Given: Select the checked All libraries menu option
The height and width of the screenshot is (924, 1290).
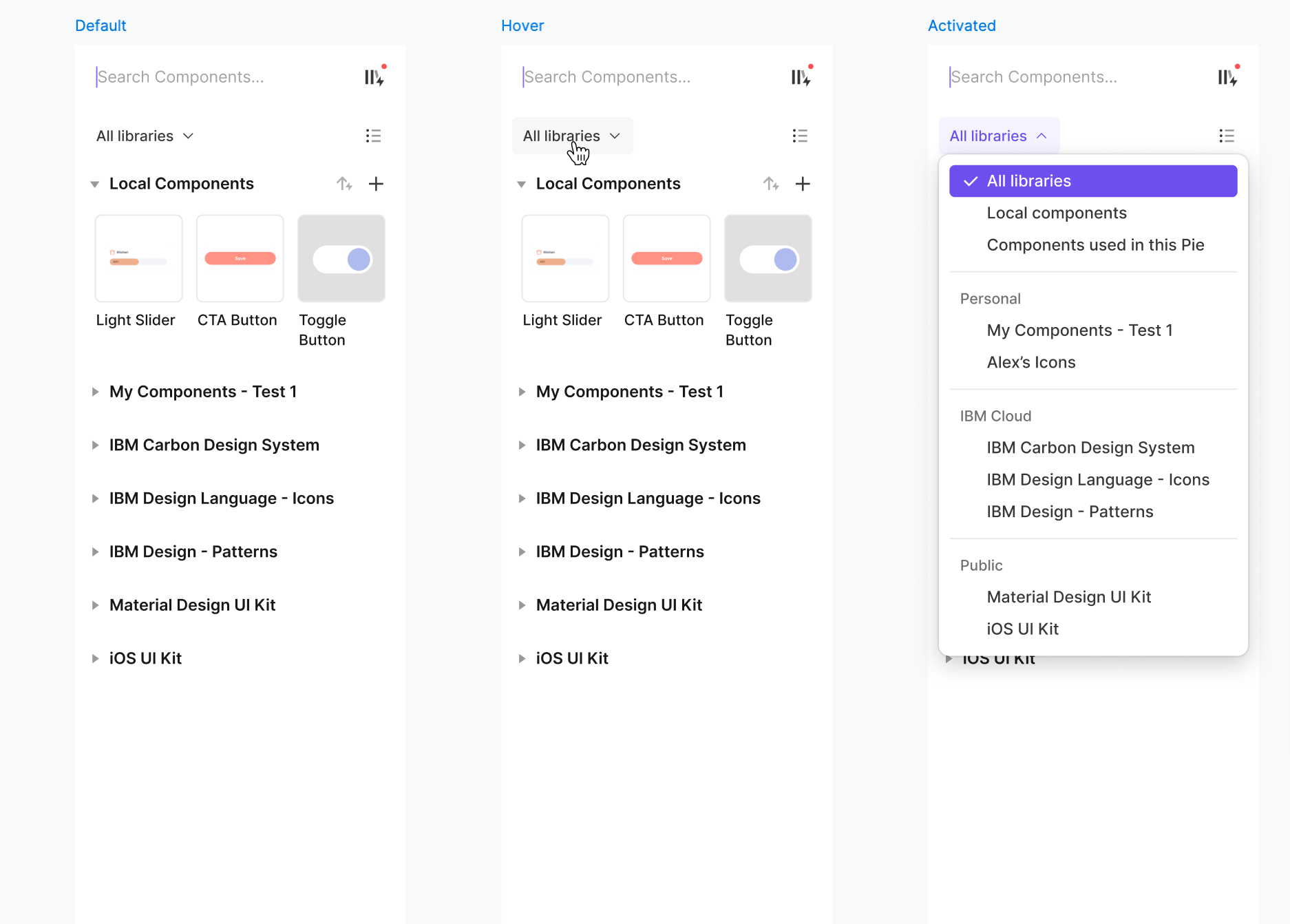Looking at the screenshot, I should [x=1093, y=181].
